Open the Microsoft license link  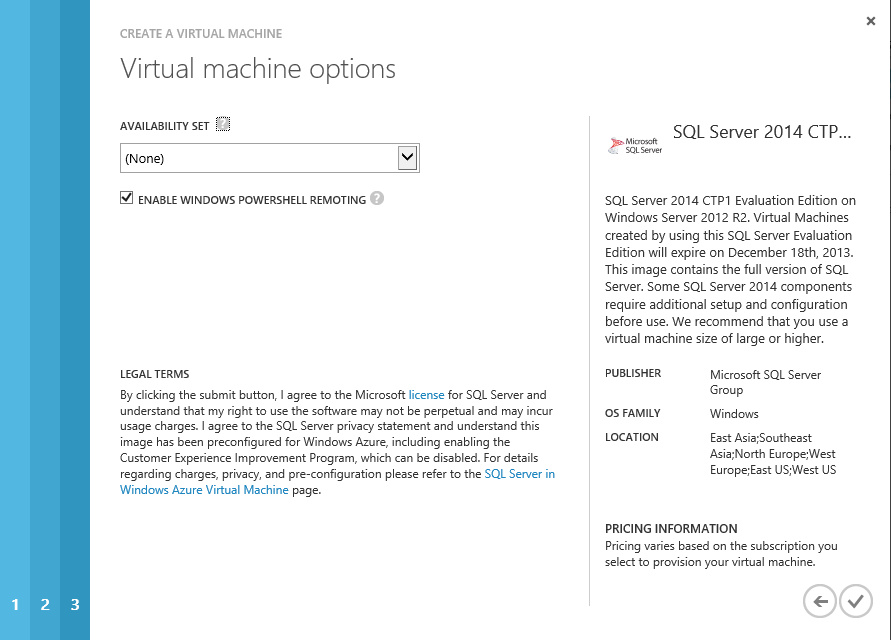coord(426,395)
